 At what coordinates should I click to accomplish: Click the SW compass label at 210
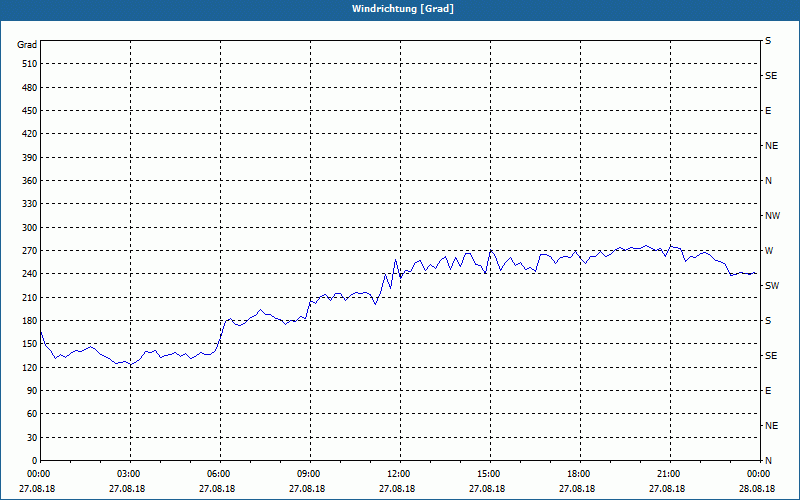(772, 286)
